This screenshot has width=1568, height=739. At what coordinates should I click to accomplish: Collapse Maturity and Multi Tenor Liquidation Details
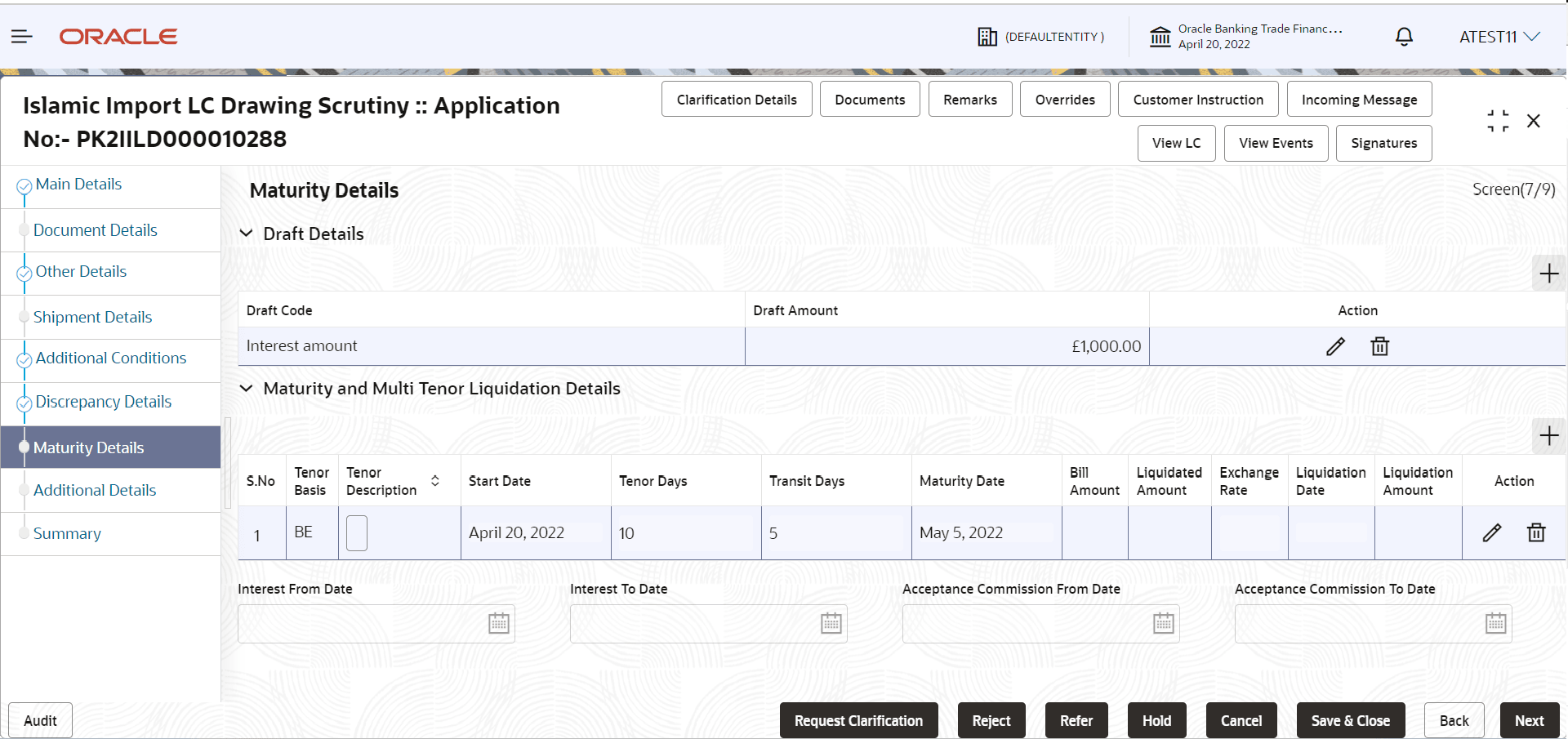[246, 389]
